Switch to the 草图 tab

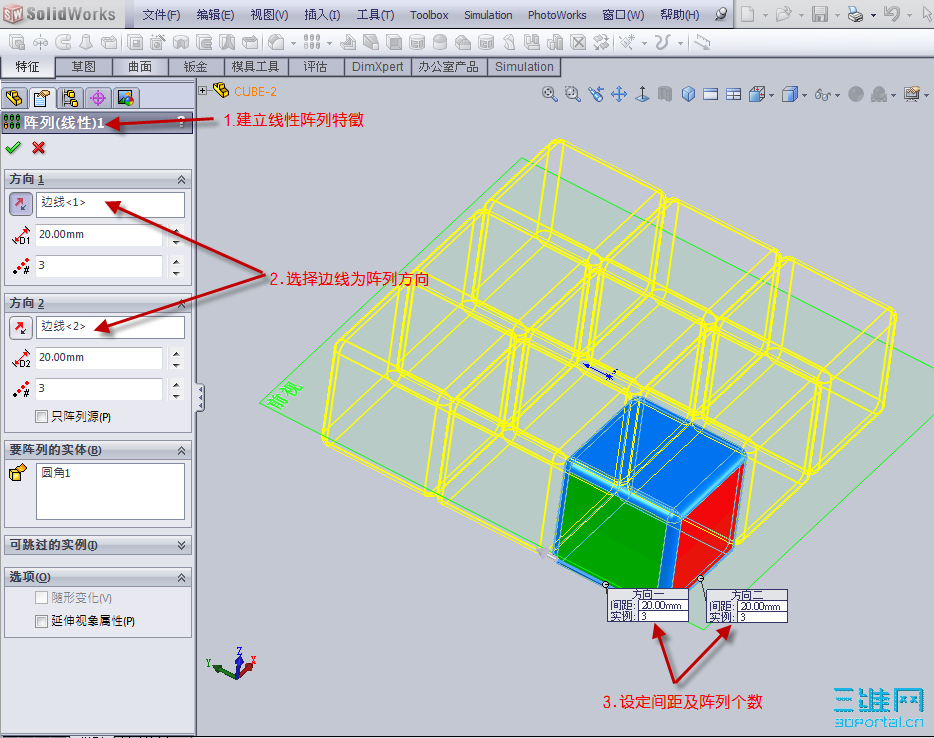tap(83, 67)
